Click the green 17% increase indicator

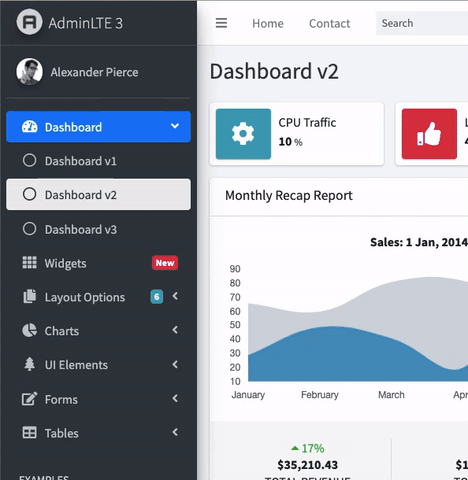pyautogui.click(x=308, y=448)
